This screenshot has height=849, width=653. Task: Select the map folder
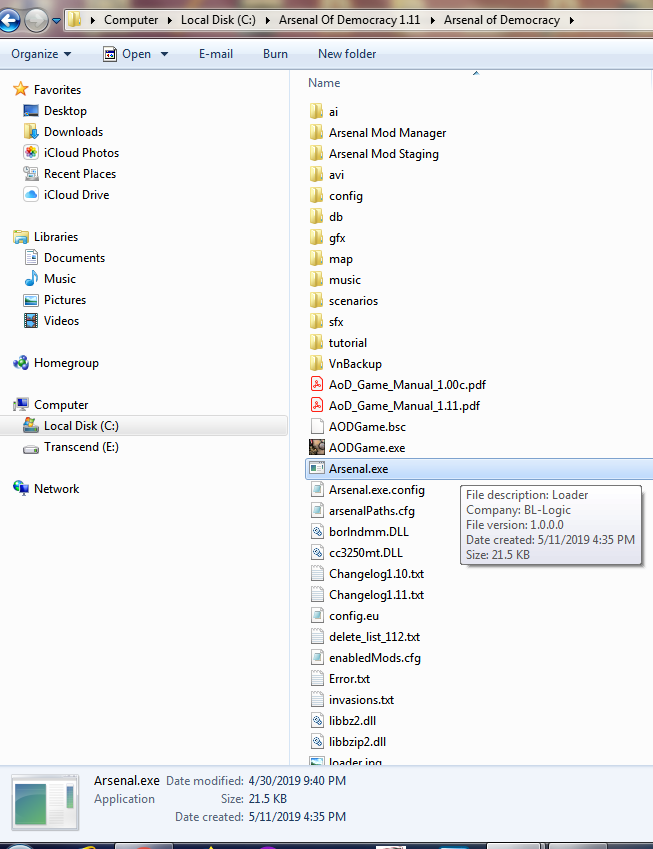coord(331,259)
